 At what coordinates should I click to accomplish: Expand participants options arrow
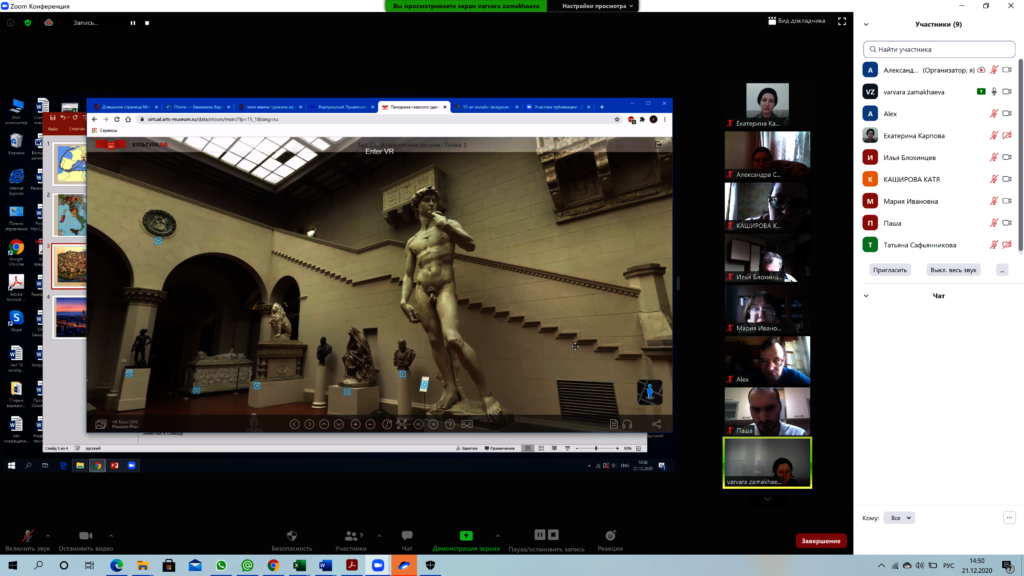click(x=379, y=536)
